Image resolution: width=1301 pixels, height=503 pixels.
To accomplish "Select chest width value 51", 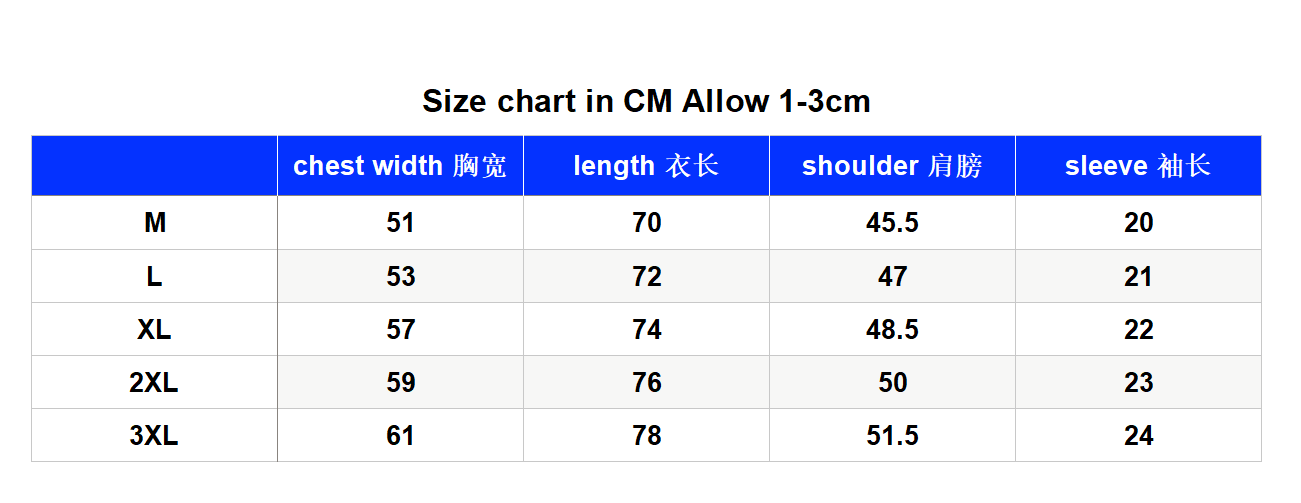I will click(x=400, y=223).
